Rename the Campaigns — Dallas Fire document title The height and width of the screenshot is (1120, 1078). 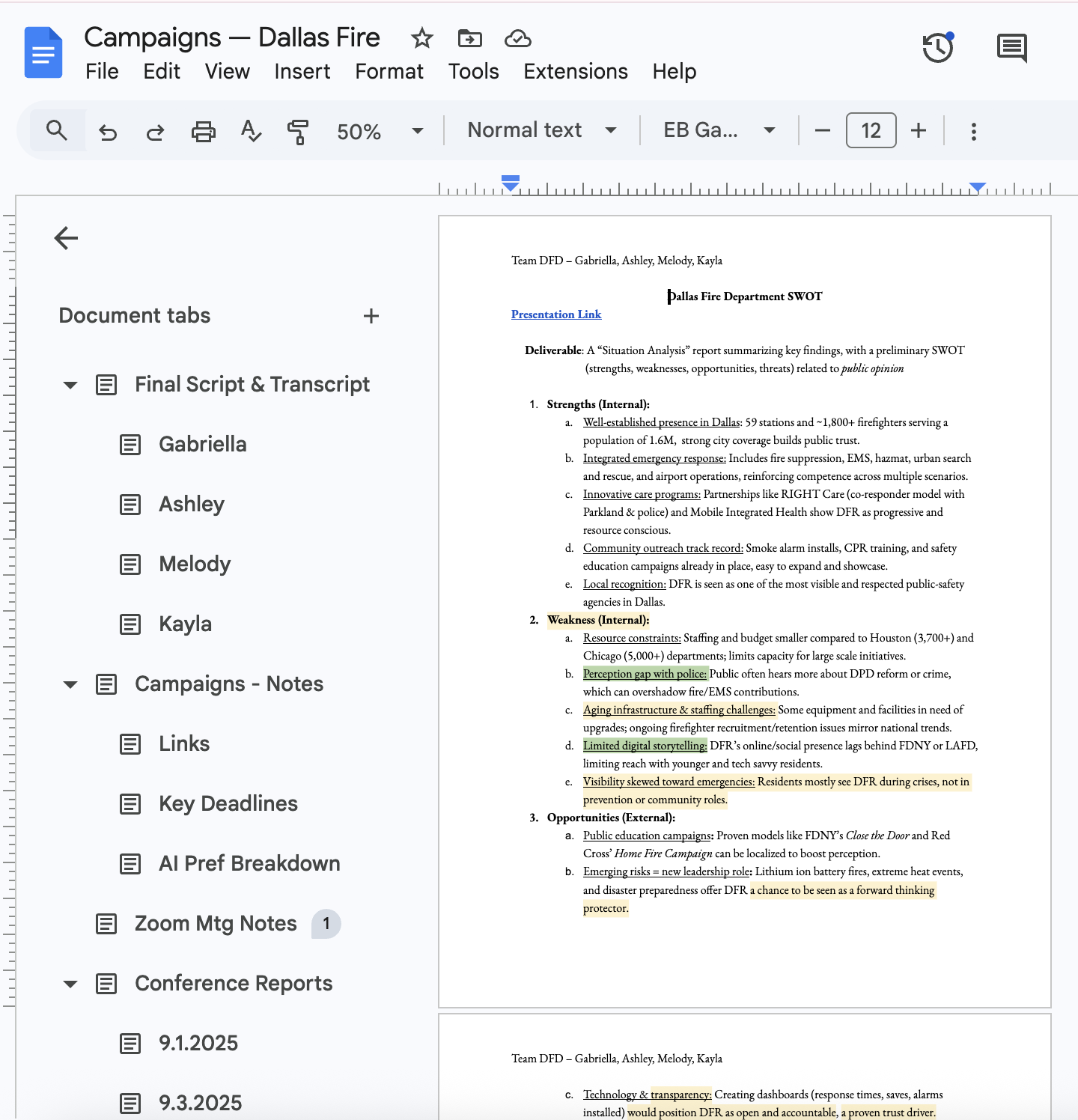point(232,37)
